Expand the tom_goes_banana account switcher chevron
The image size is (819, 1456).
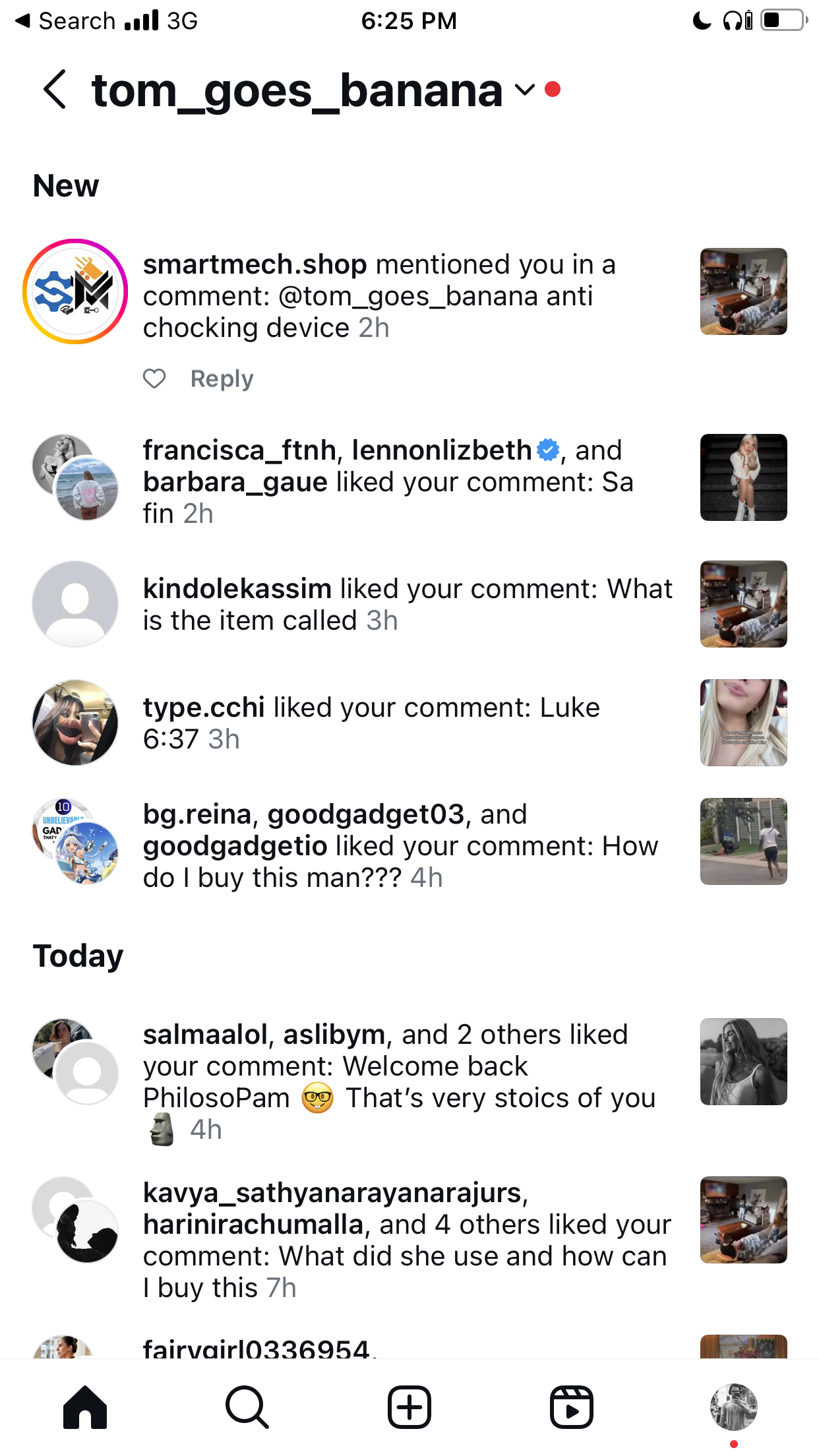(524, 90)
